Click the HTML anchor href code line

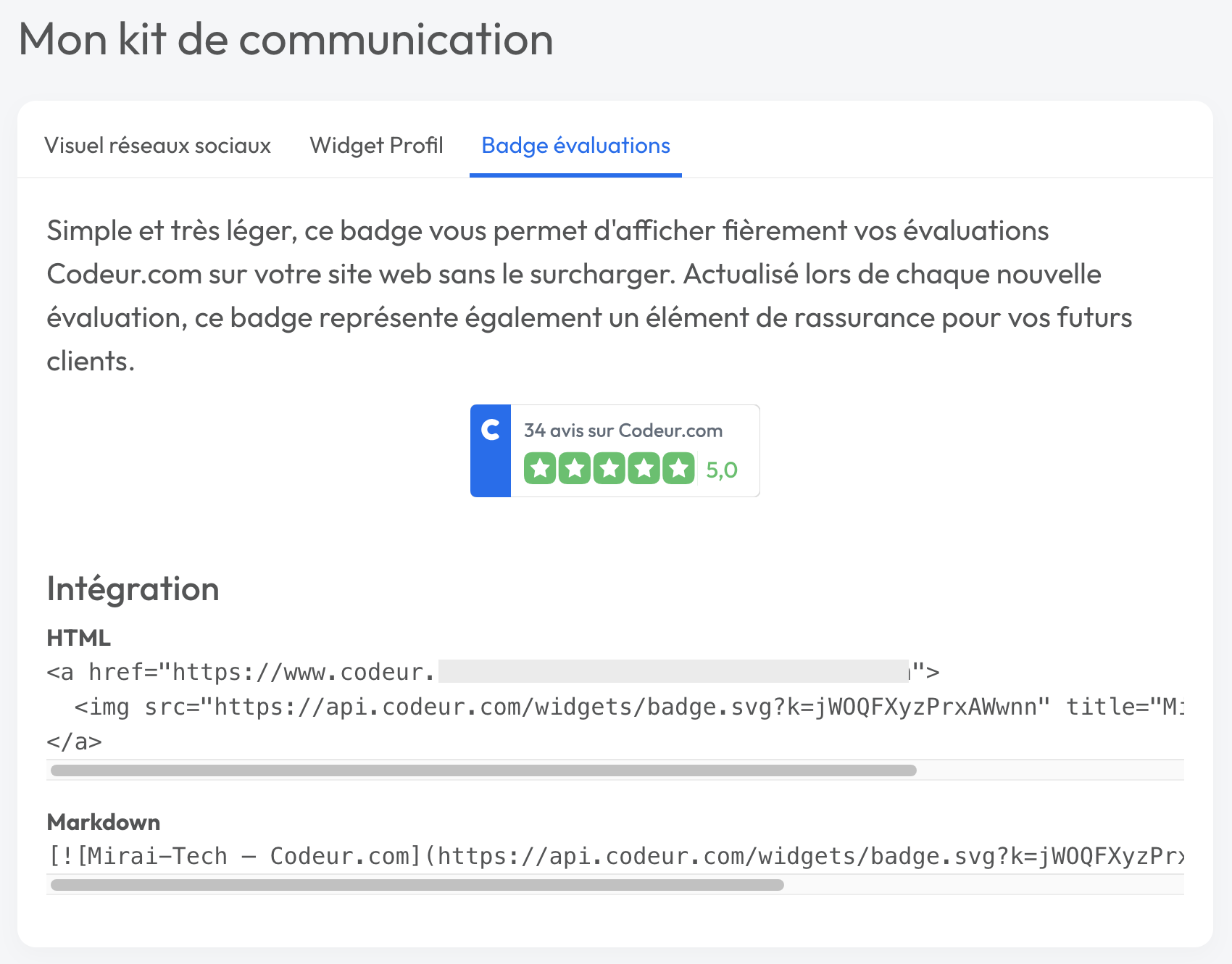pos(493,673)
